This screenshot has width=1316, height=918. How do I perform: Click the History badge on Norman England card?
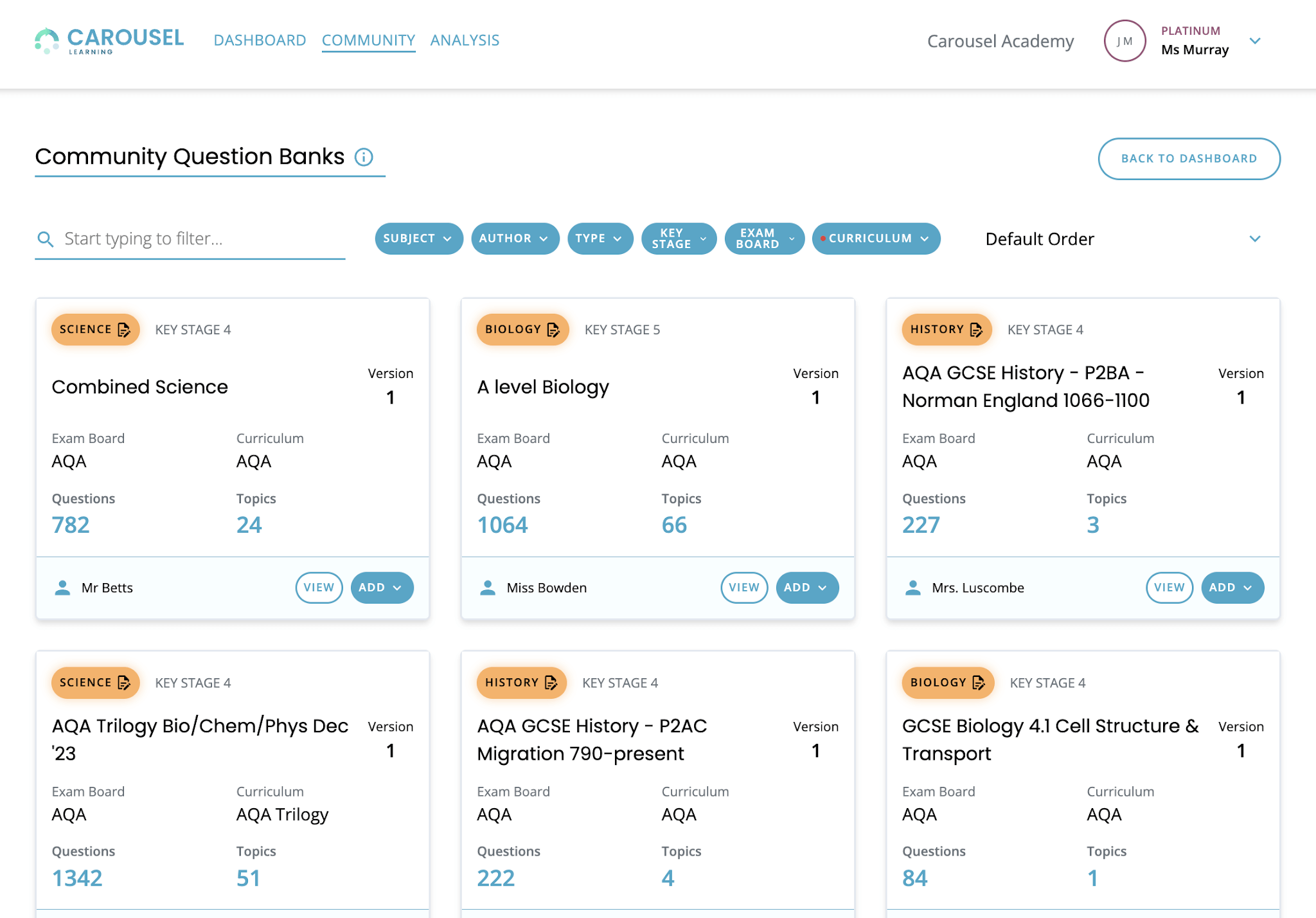[946, 329]
